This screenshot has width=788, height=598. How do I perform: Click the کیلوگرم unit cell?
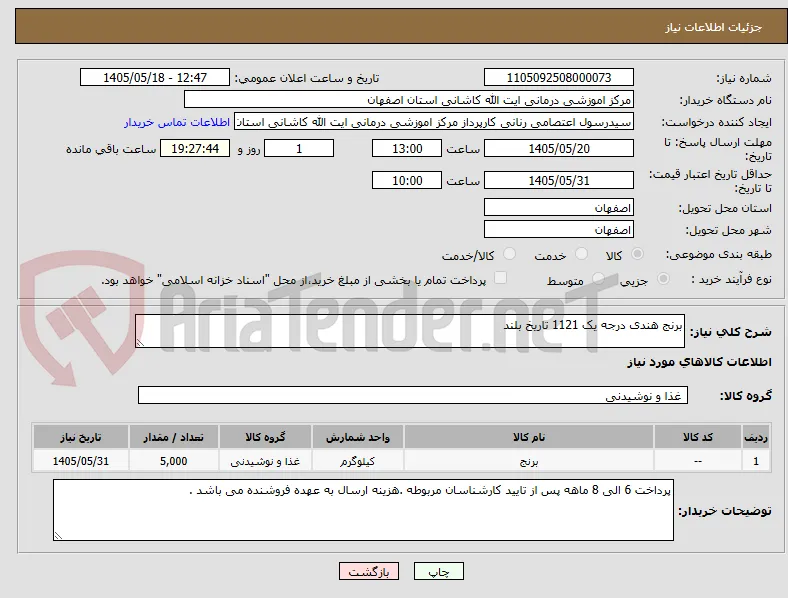[x=357, y=461]
